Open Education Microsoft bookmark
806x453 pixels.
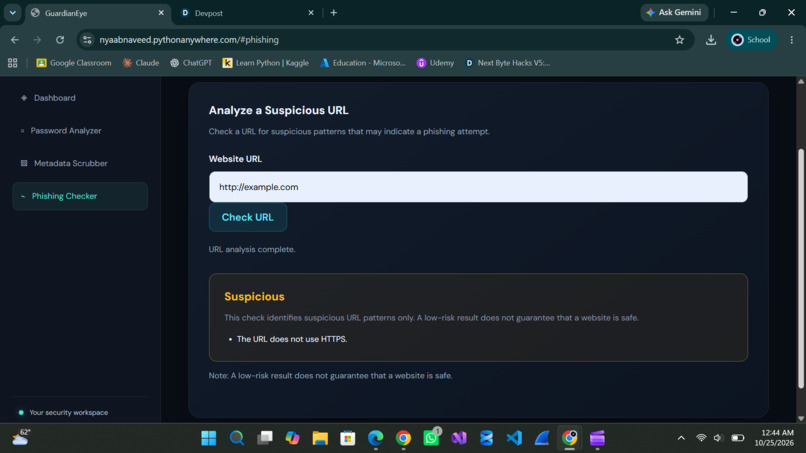pos(363,63)
